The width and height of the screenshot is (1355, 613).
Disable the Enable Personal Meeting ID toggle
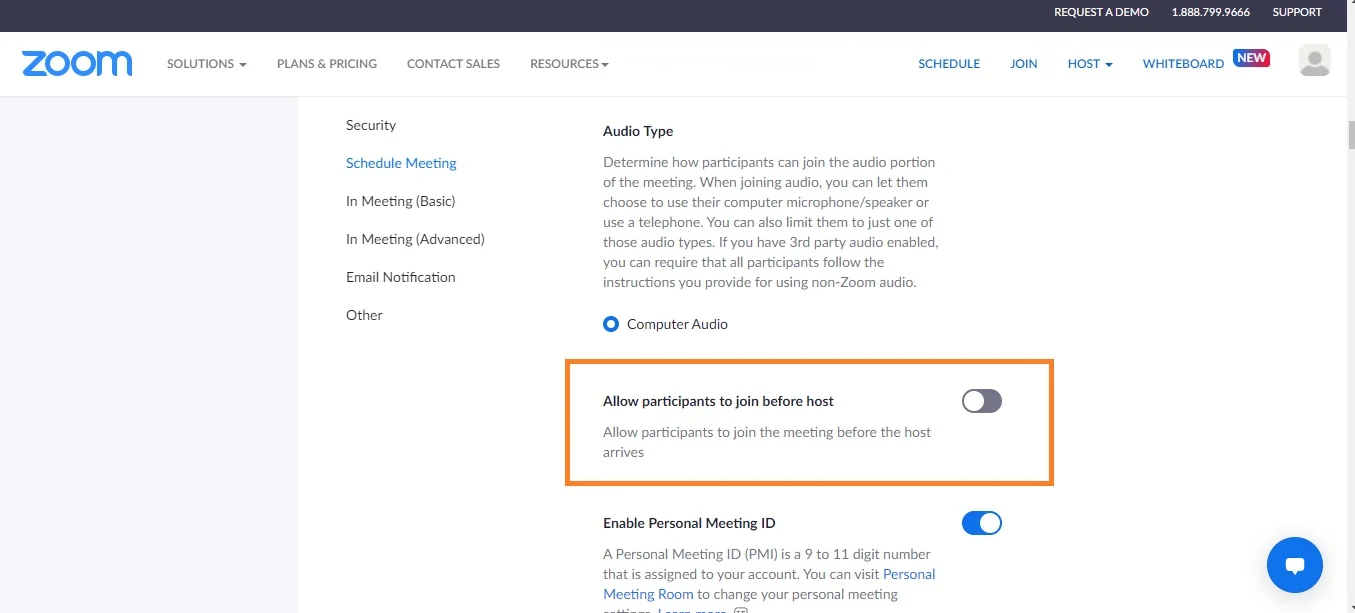(981, 522)
